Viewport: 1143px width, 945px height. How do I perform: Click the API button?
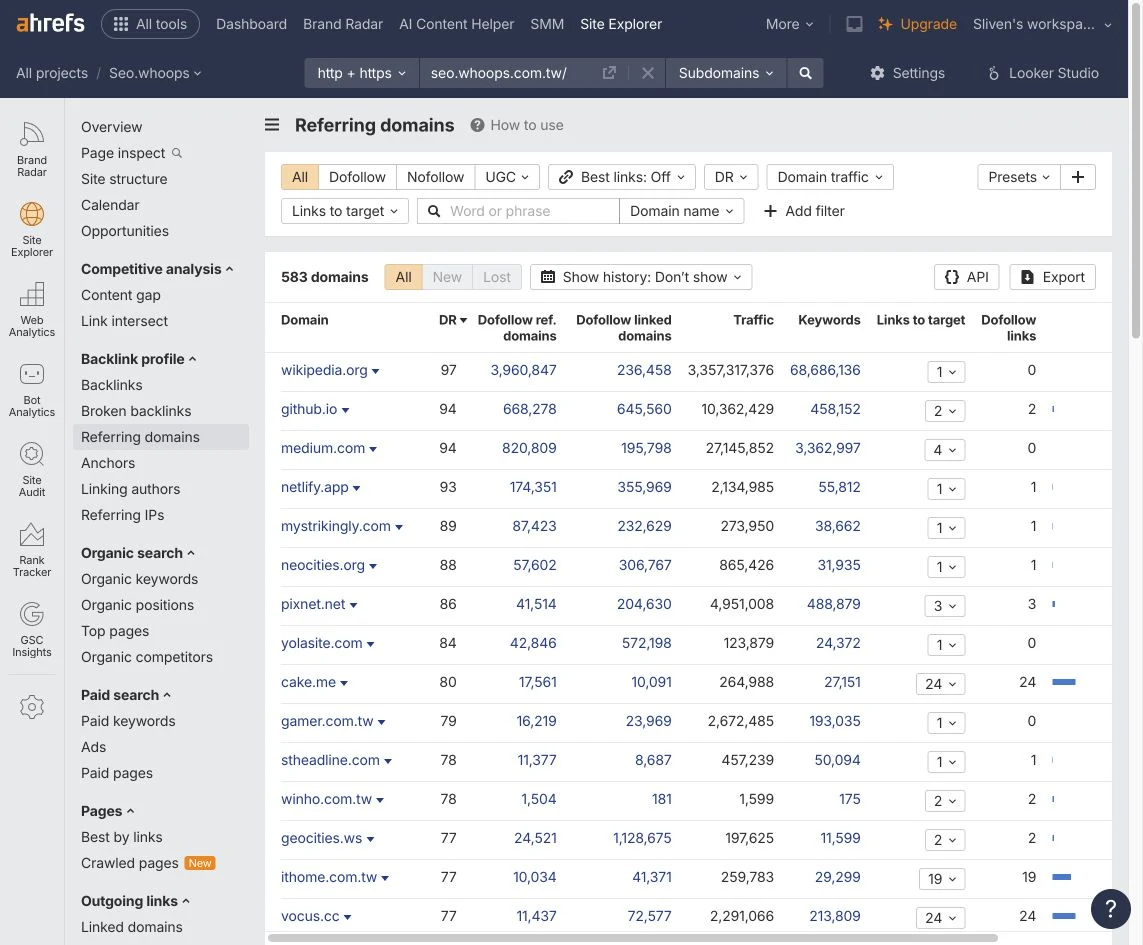click(966, 277)
